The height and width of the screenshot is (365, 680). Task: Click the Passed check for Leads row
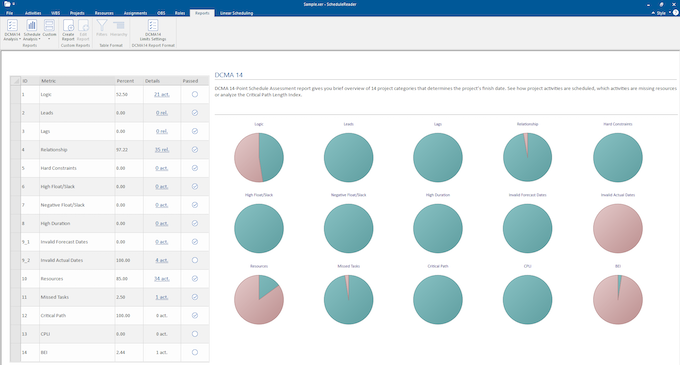coord(195,113)
